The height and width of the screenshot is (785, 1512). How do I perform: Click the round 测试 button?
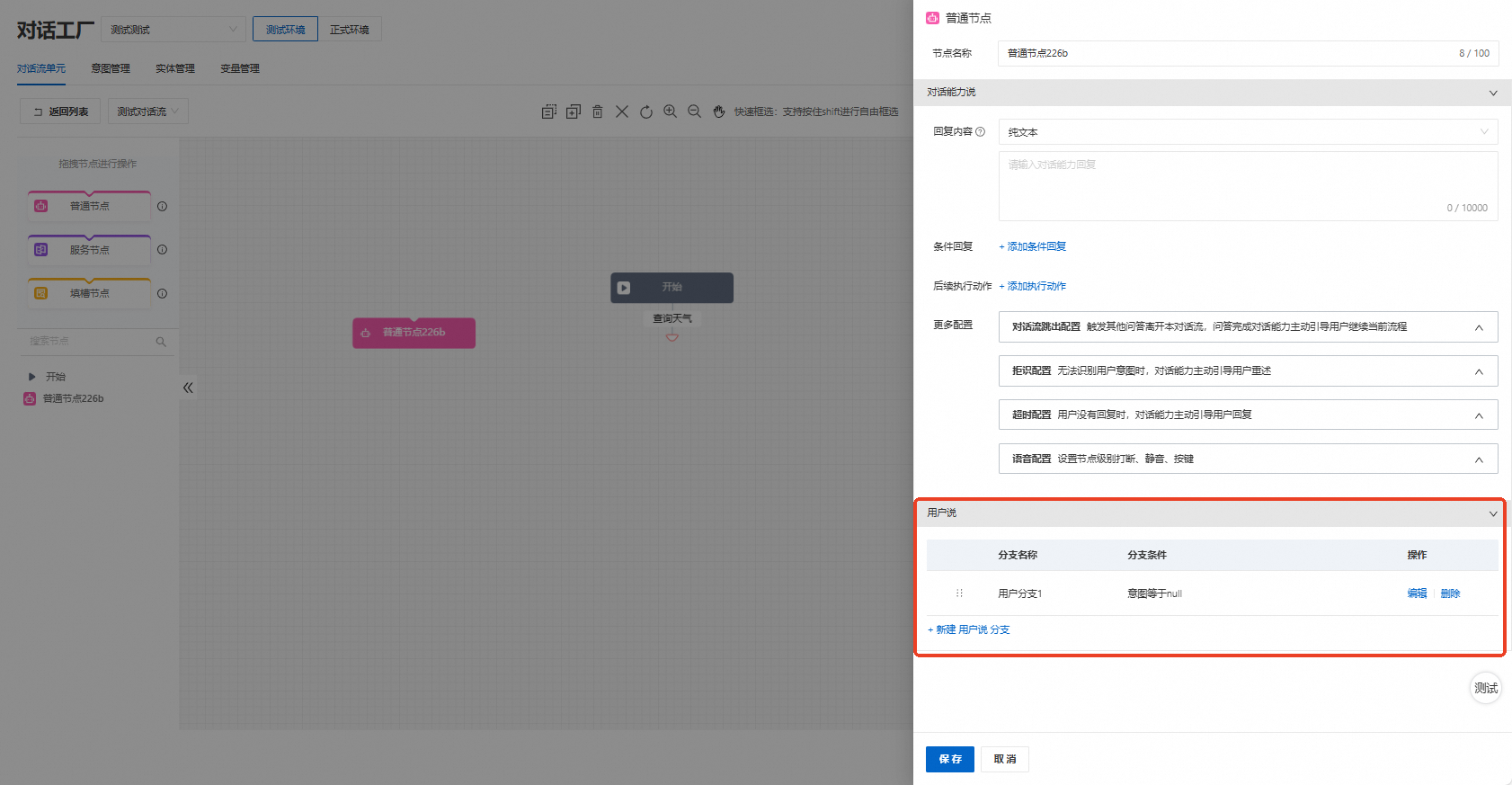click(1486, 688)
